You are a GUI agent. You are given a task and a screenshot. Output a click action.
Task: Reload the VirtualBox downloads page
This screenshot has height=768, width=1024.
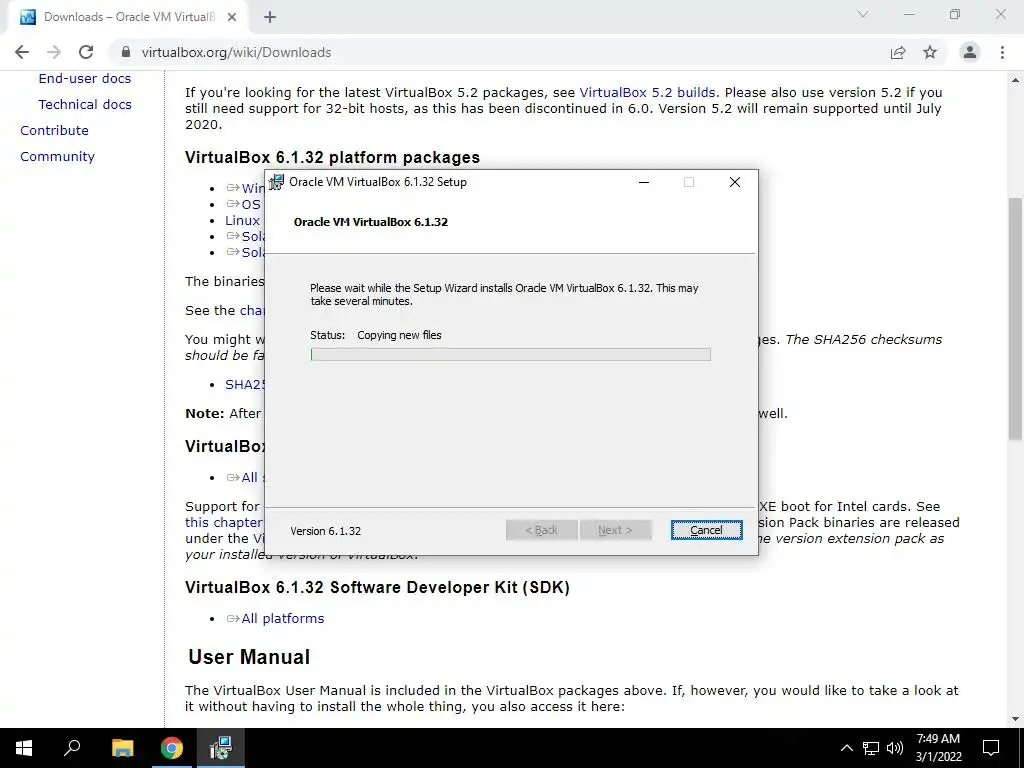click(86, 52)
